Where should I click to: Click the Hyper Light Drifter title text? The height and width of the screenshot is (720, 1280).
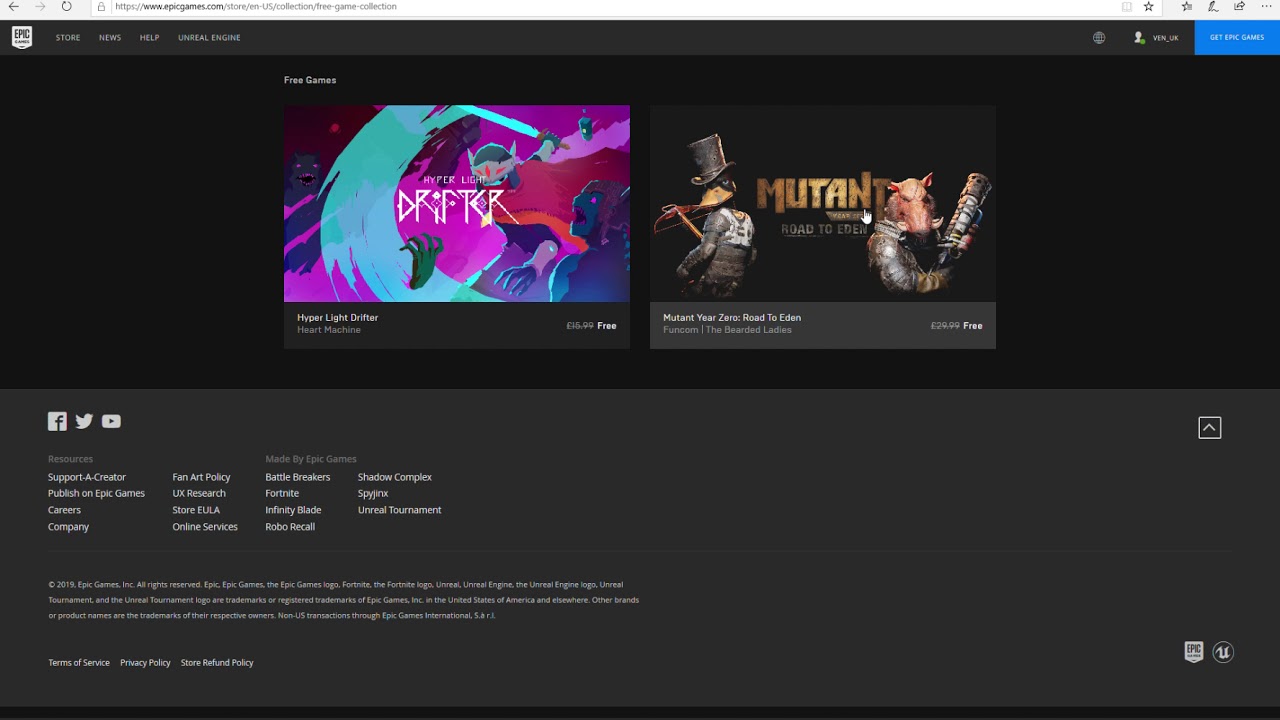click(x=338, y=317)
